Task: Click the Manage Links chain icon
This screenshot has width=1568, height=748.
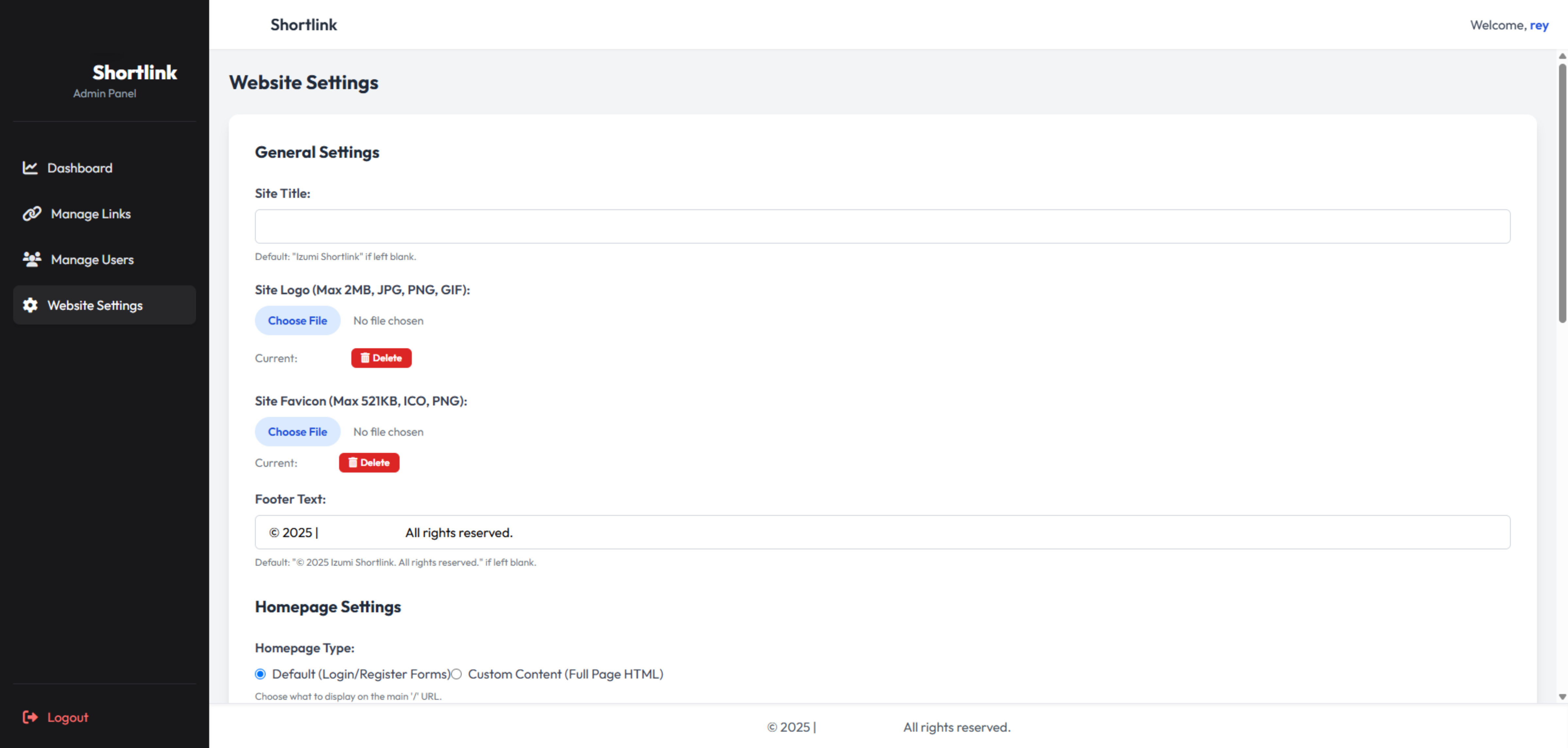Action: pos(32,213)
